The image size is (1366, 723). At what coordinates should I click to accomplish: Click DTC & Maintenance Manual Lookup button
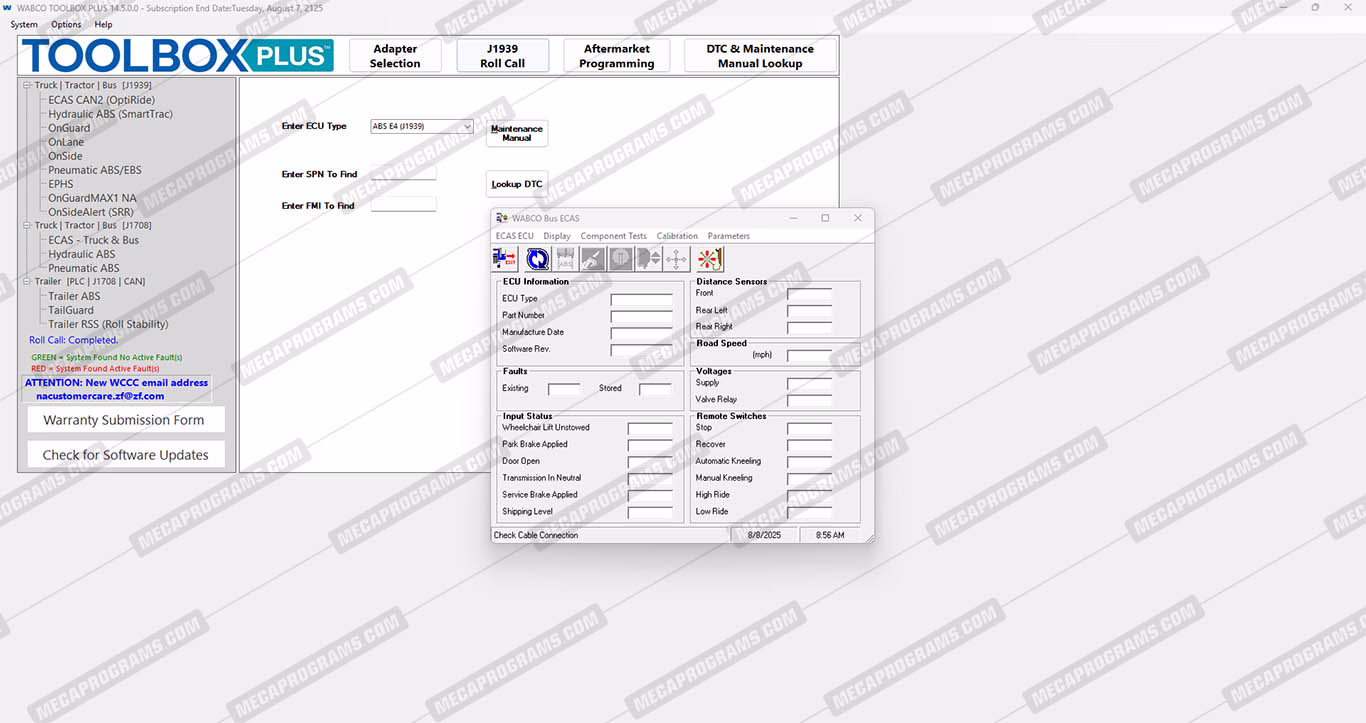click(x=760, y=56)
